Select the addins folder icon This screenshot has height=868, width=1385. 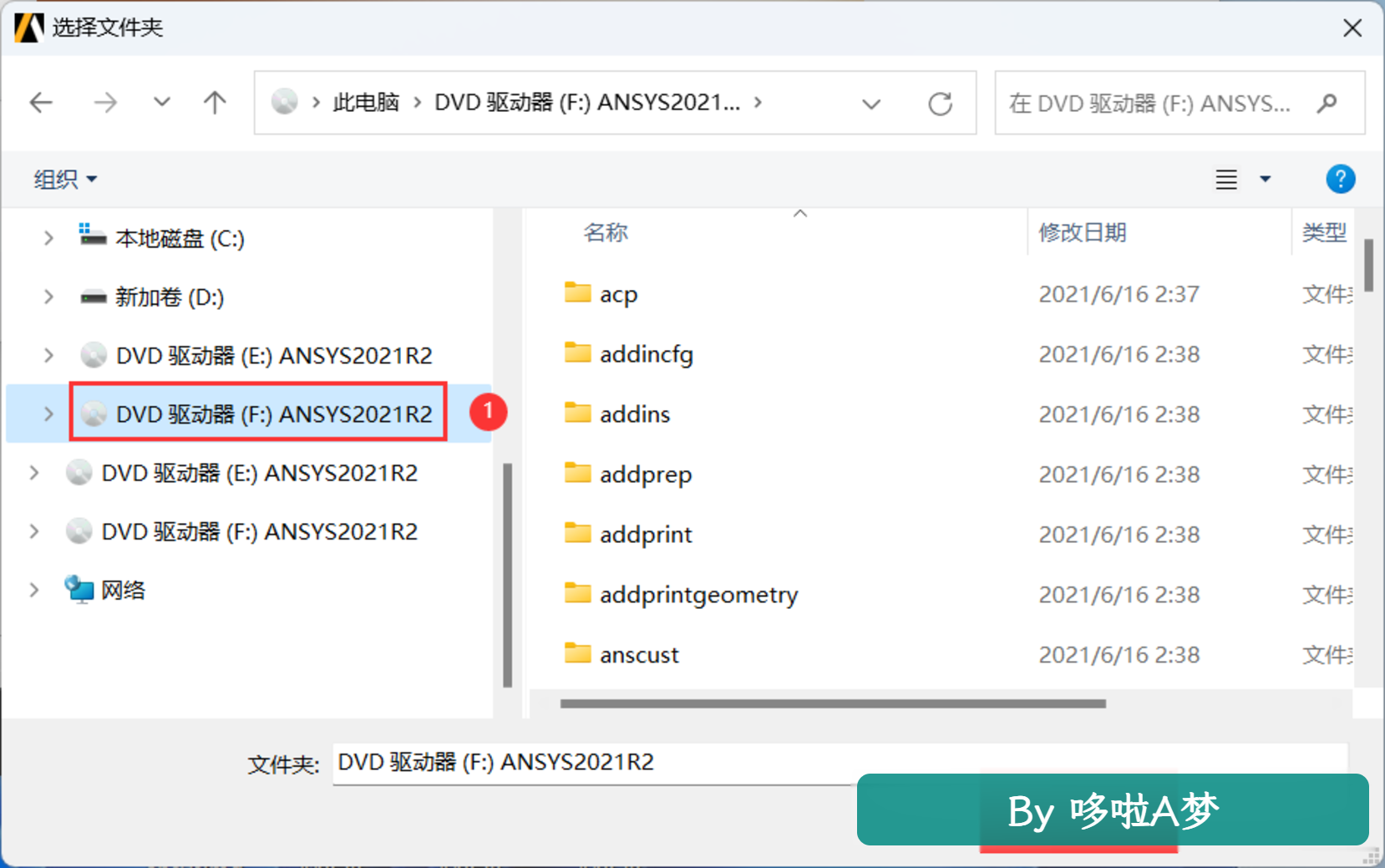(577, 413)
